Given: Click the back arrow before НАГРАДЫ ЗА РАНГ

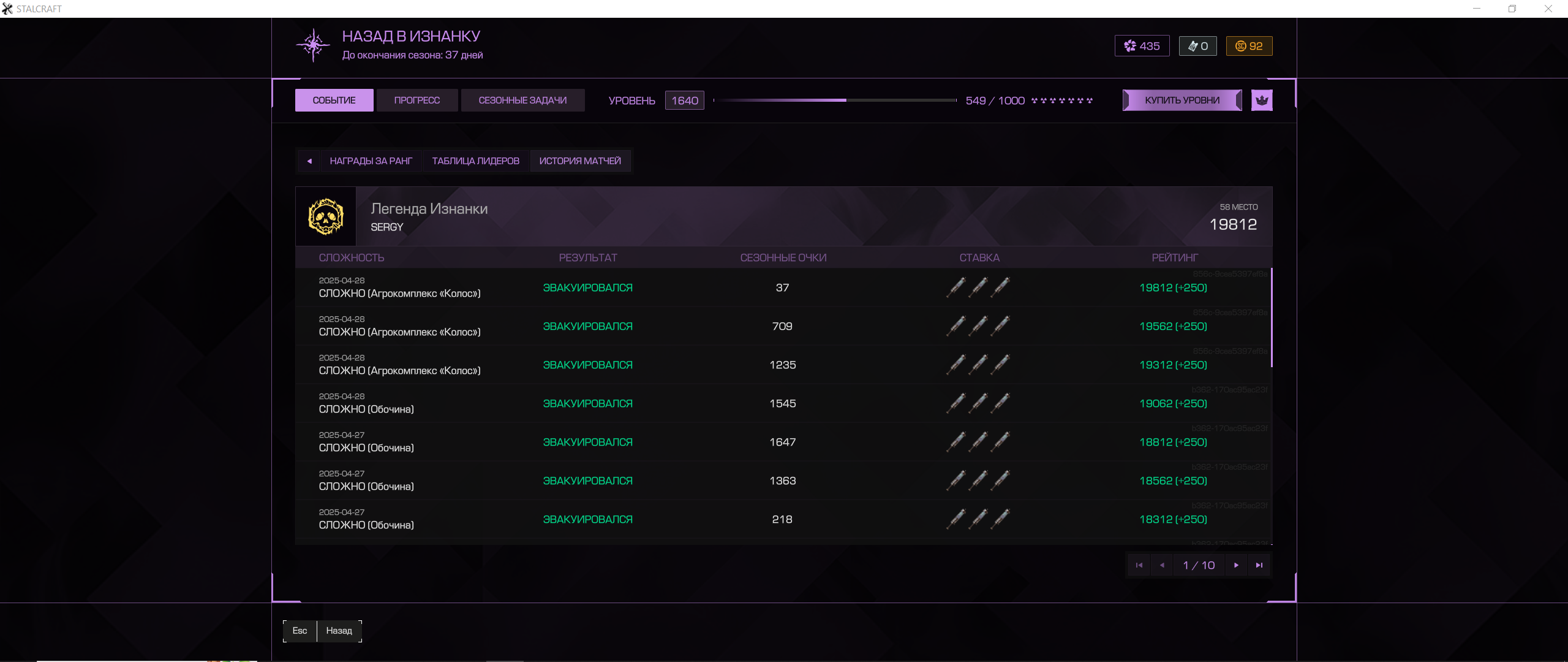Looking at the screenshot, I should point(309,161).
